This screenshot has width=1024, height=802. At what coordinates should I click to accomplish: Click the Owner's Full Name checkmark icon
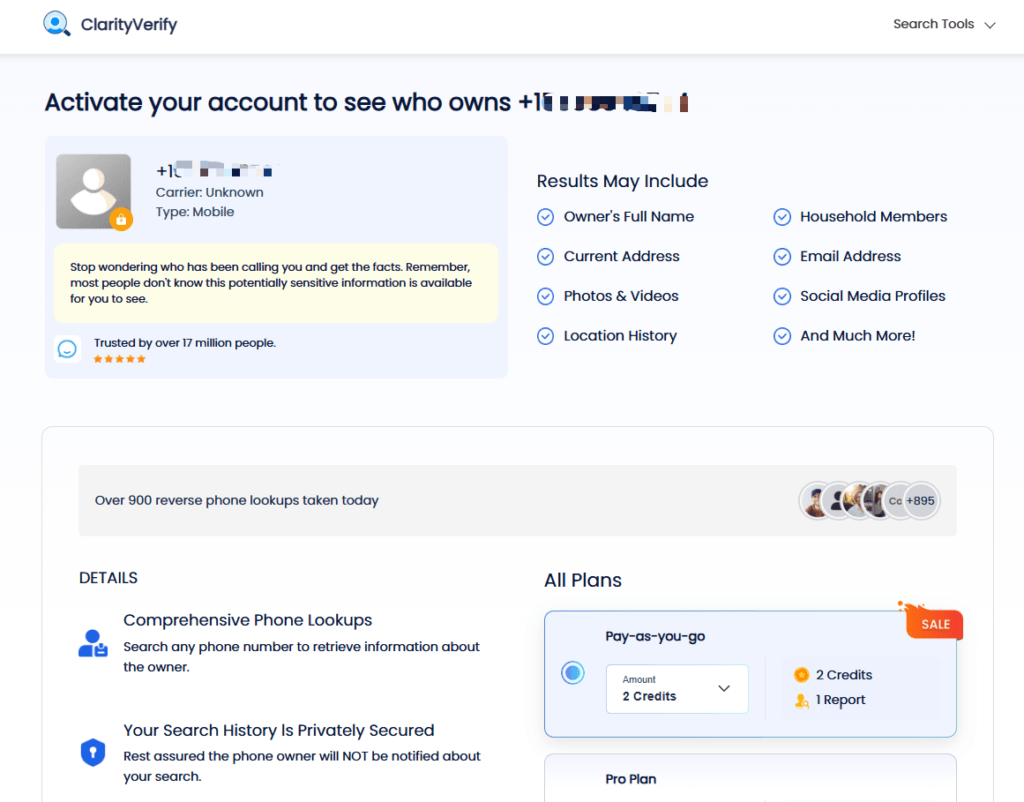pos(545,217)
